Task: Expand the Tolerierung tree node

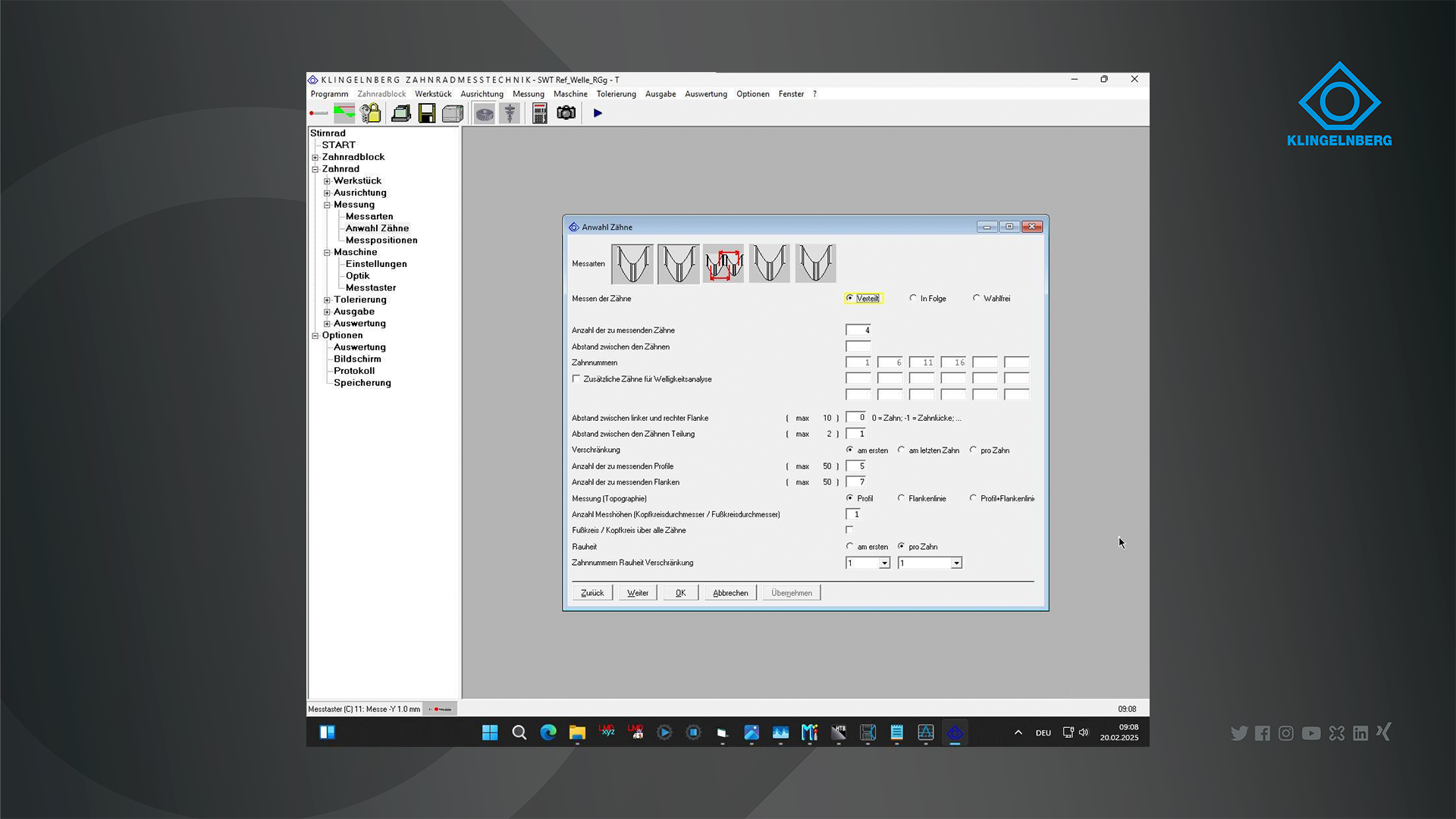Action: [327, 300]
